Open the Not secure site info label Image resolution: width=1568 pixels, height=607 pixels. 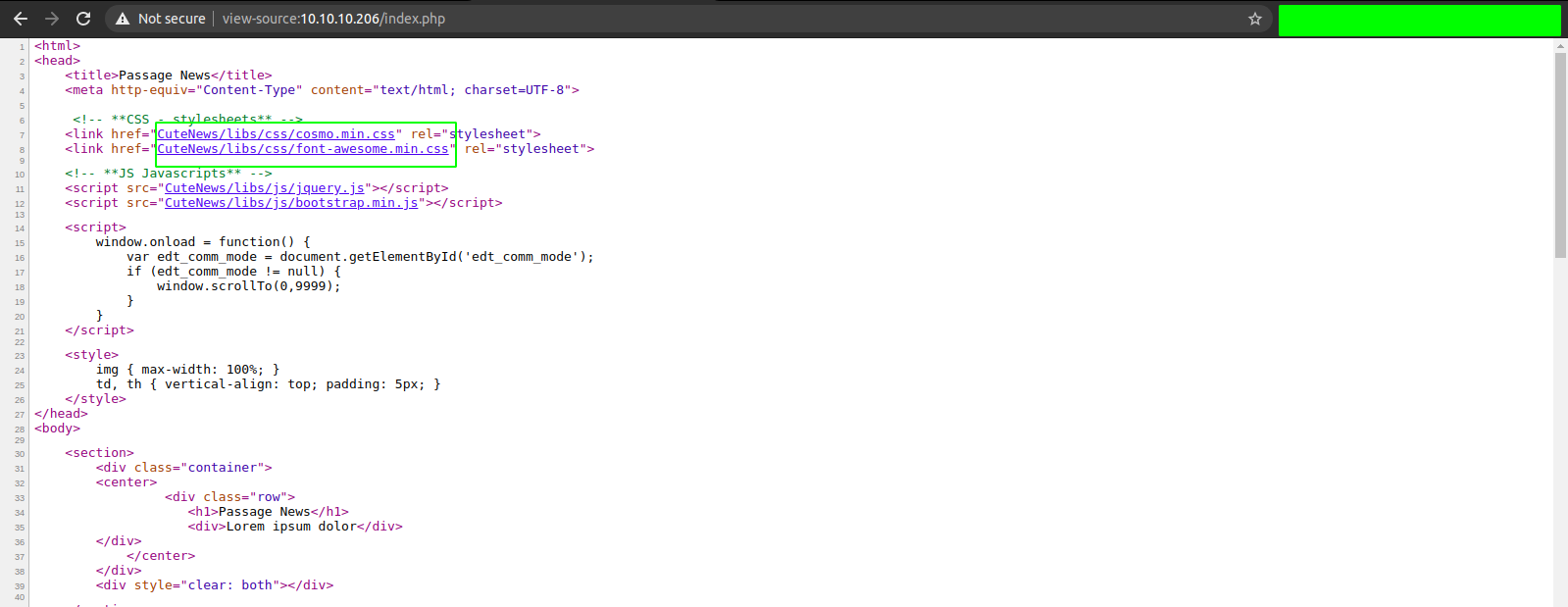tap(172, 19)
